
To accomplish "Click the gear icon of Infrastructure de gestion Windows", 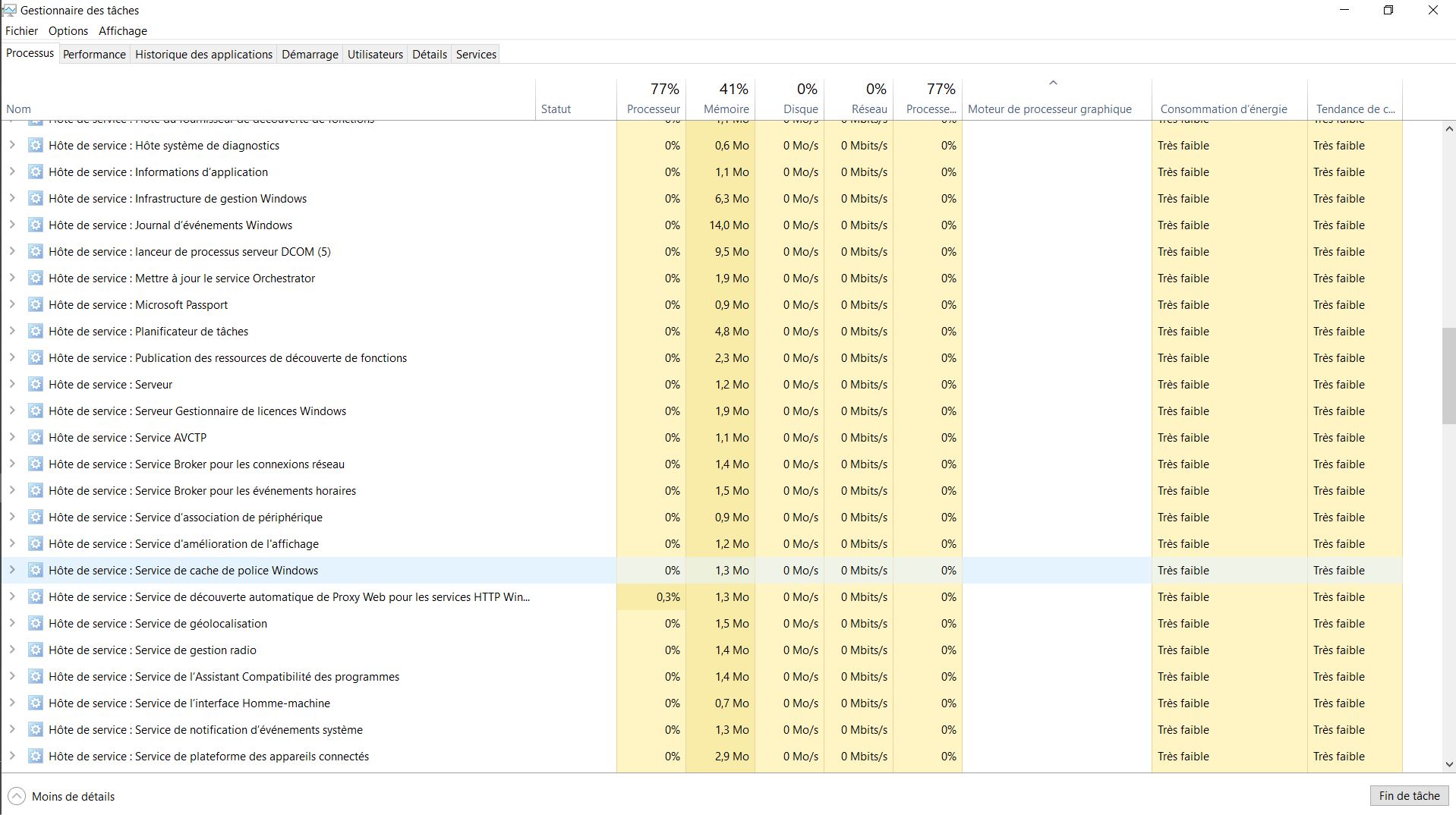I will point(35,199).
